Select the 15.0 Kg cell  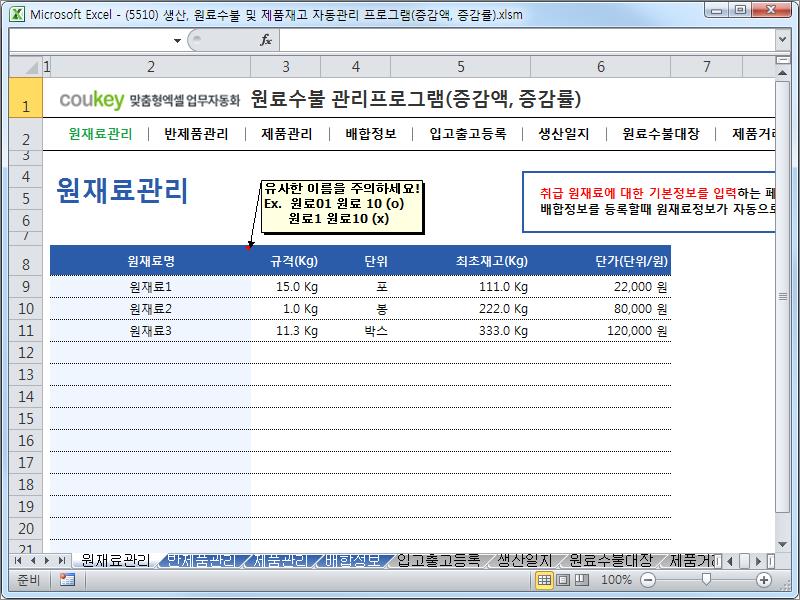285,287
